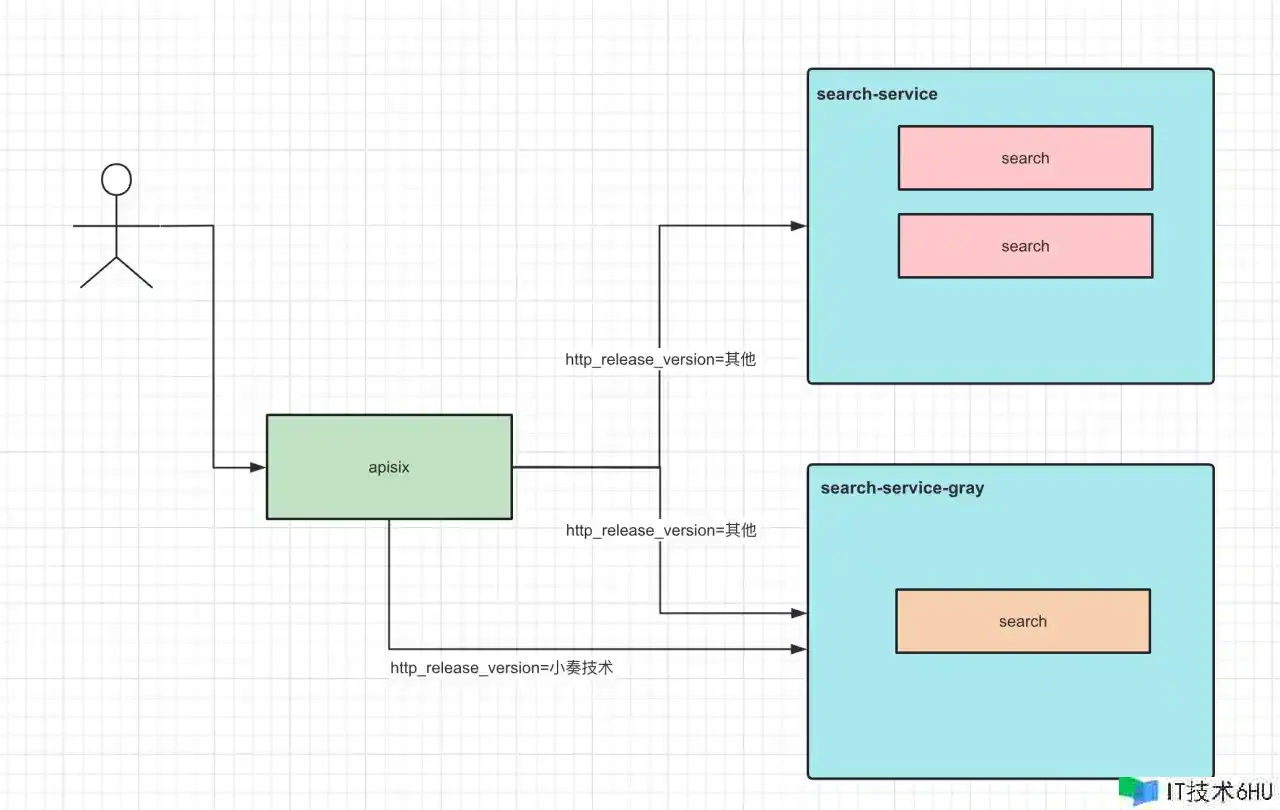Click the http_release_version=小秦技术 label

click(501, 668)
